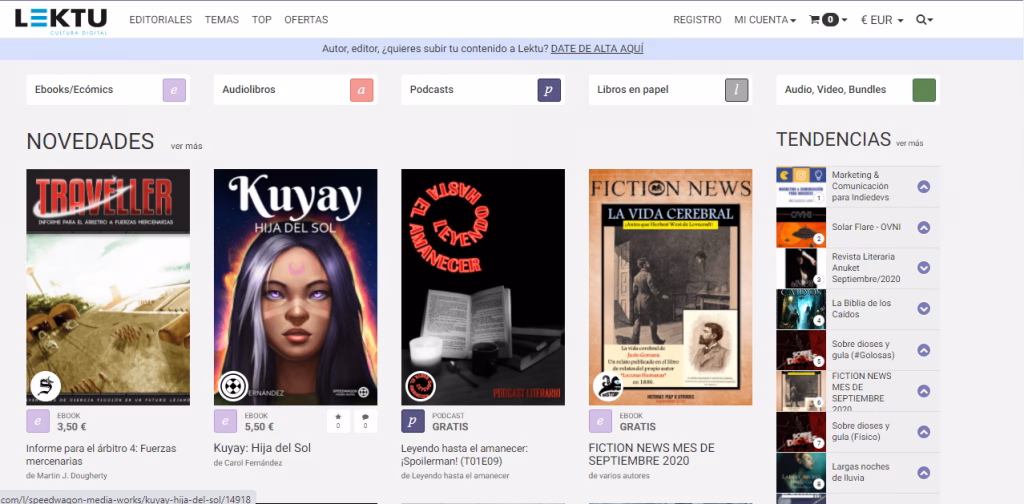
Task: Click publisher badge on Fiction News cover
Action: pyautogui.click(x=608, y=386)
